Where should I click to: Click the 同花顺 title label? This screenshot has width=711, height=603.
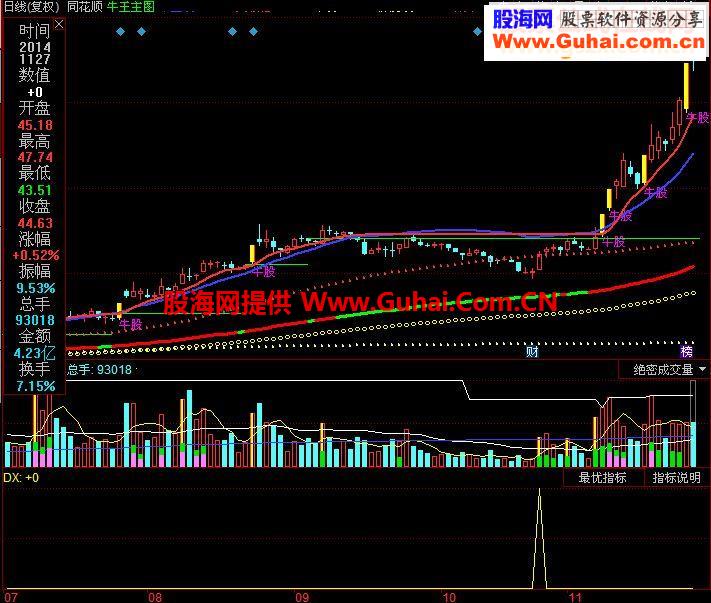tap(85, 6)
